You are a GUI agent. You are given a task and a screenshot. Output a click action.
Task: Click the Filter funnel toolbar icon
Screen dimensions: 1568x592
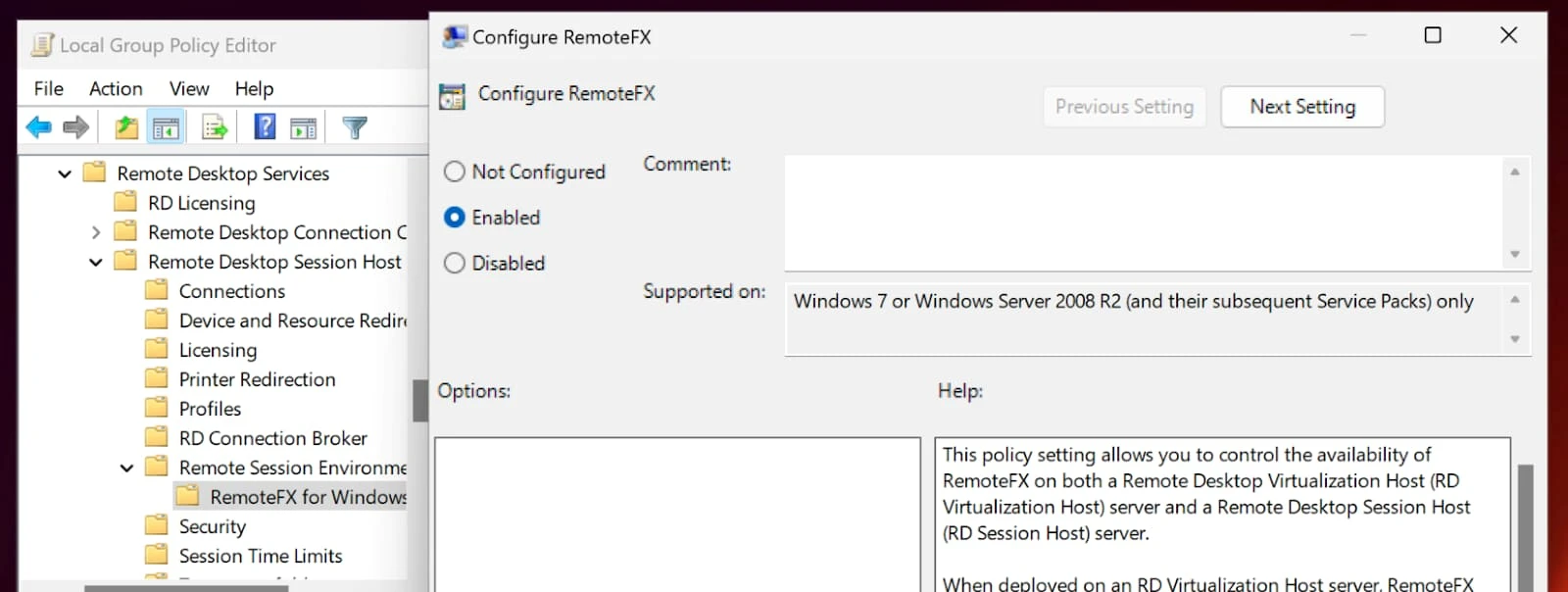[355, 127]
